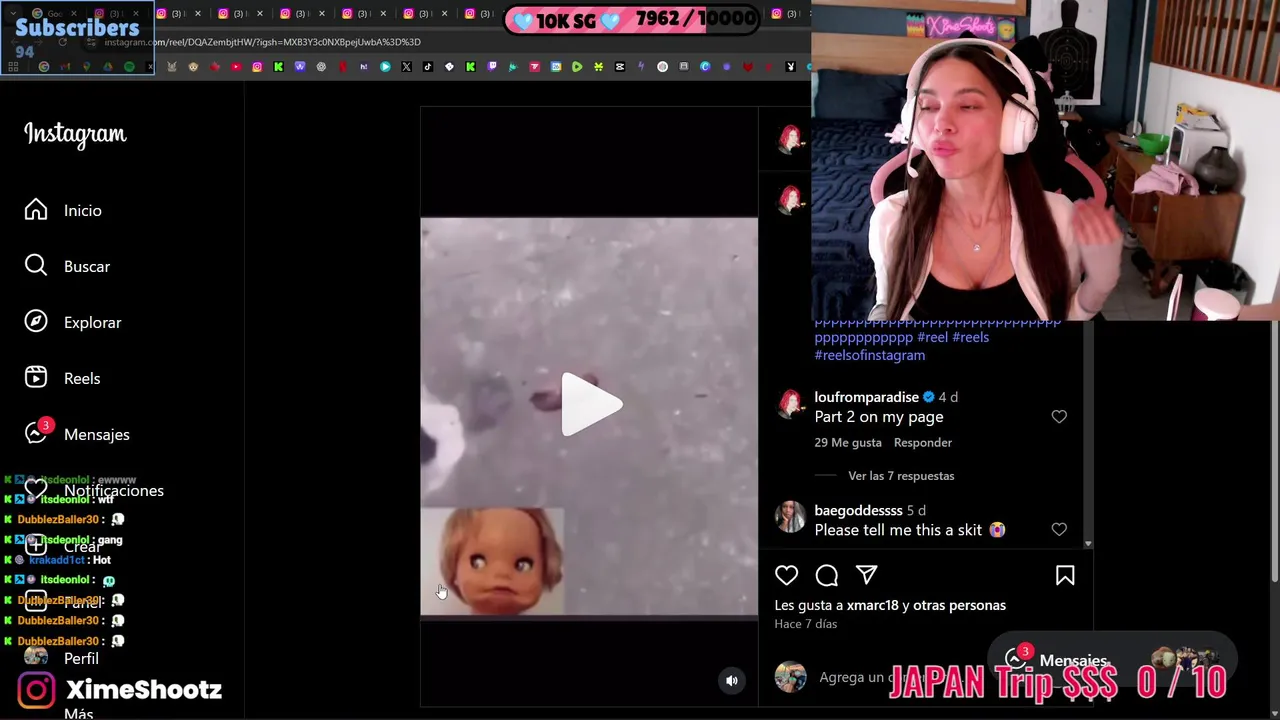Screen dimensions: 1280x720
Task: Open Instagram bookmark in bookmarks bar
Action: (x=257, y=67)
